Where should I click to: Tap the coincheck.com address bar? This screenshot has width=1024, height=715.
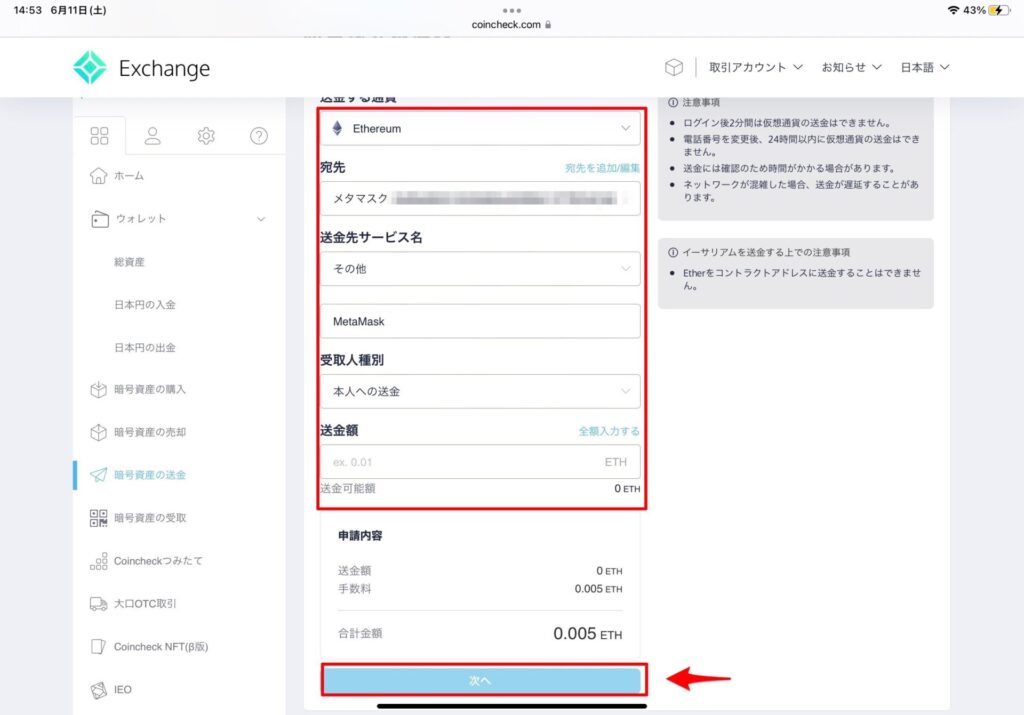click(x=511, y=25)
